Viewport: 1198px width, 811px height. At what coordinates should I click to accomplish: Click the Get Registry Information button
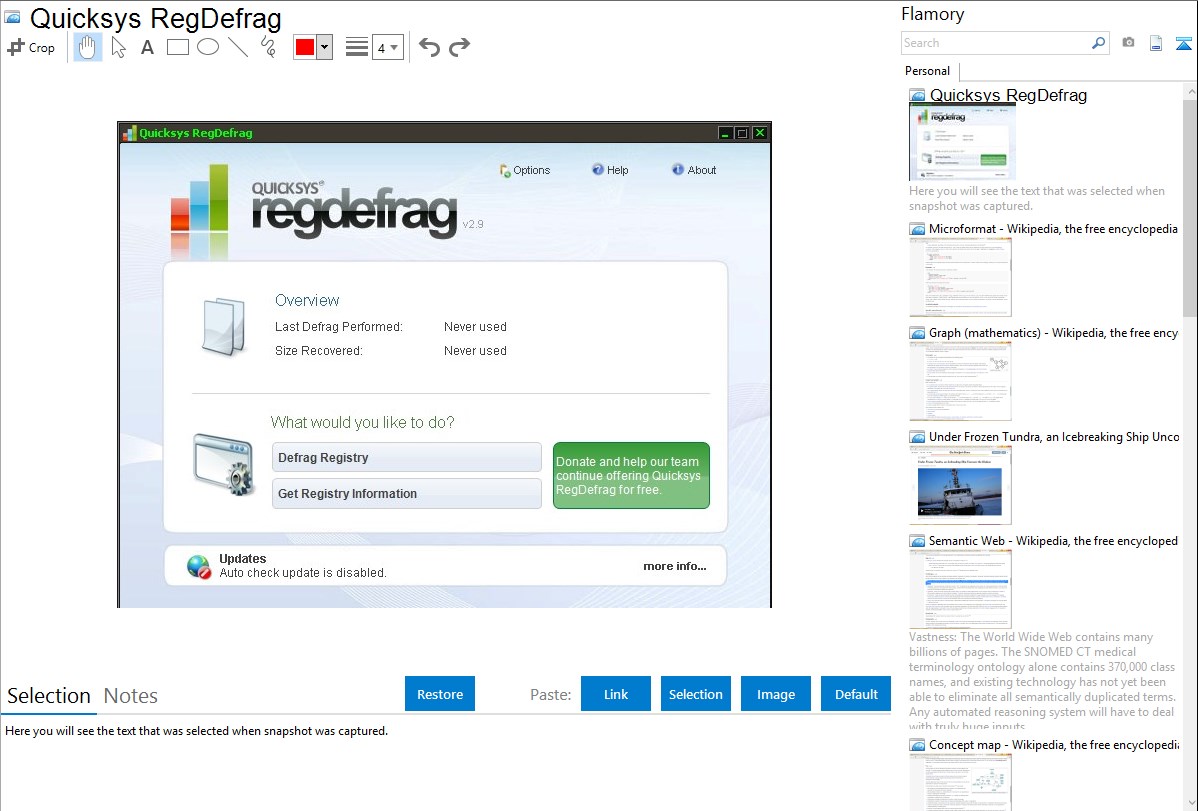tap(406, 494)
